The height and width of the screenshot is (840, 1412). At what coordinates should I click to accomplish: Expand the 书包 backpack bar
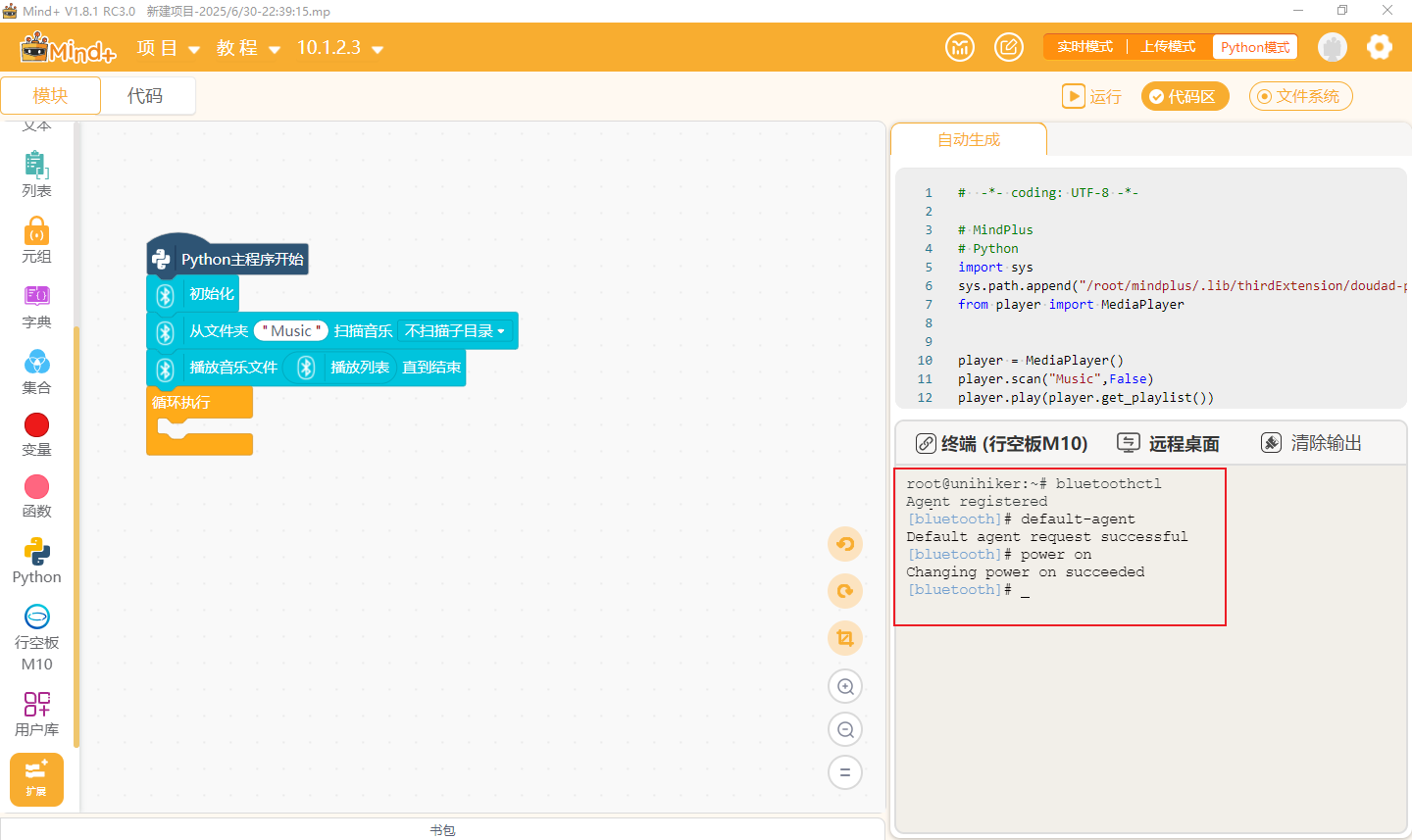point(442,829)
